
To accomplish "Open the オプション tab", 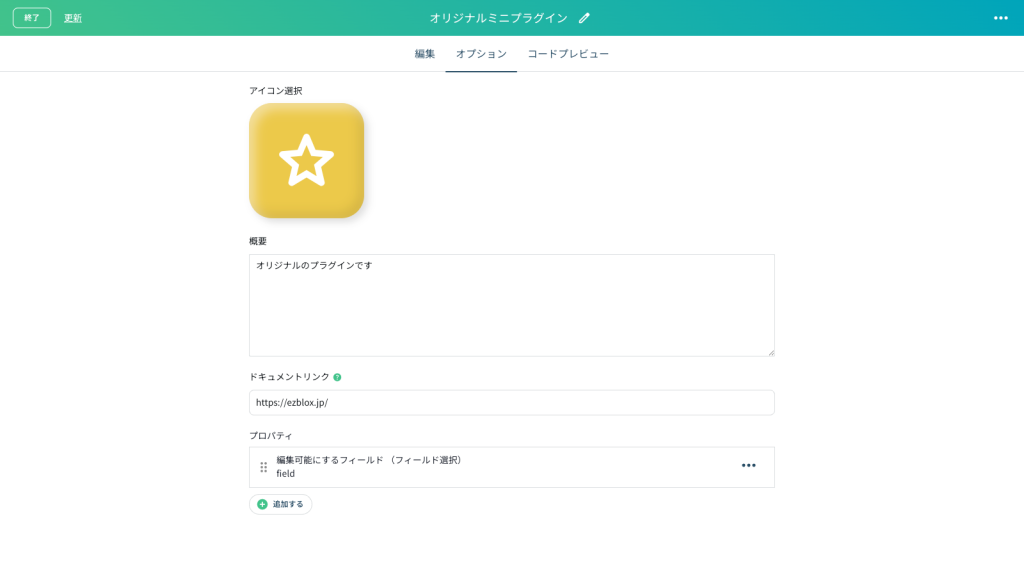I will tap(480, 53).
